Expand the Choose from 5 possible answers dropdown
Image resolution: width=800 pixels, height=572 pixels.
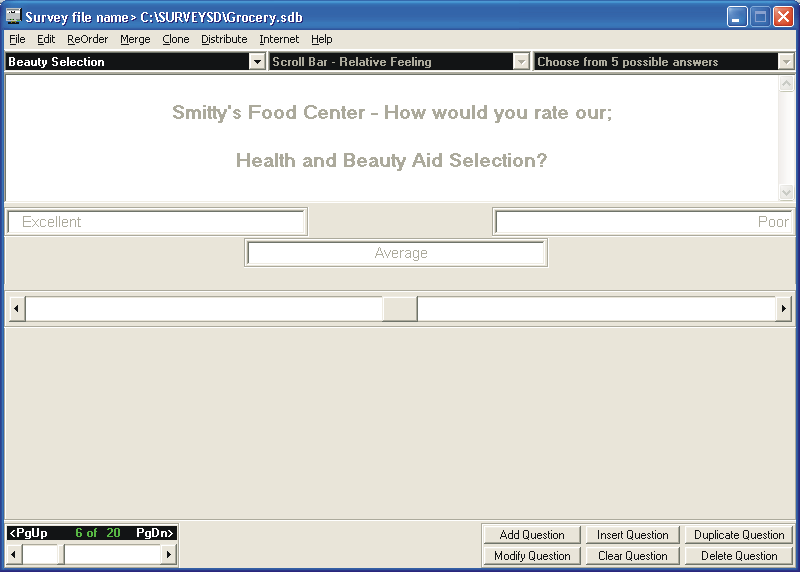[x=786, y=62]
